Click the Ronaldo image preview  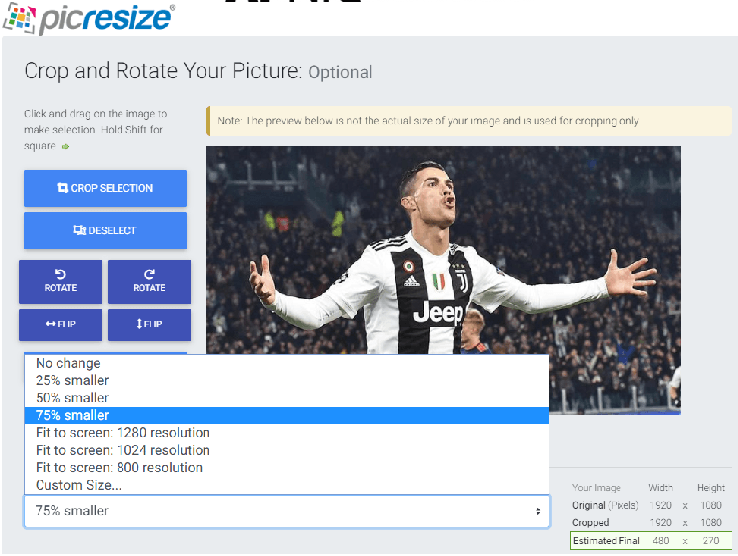pos(443,280)
